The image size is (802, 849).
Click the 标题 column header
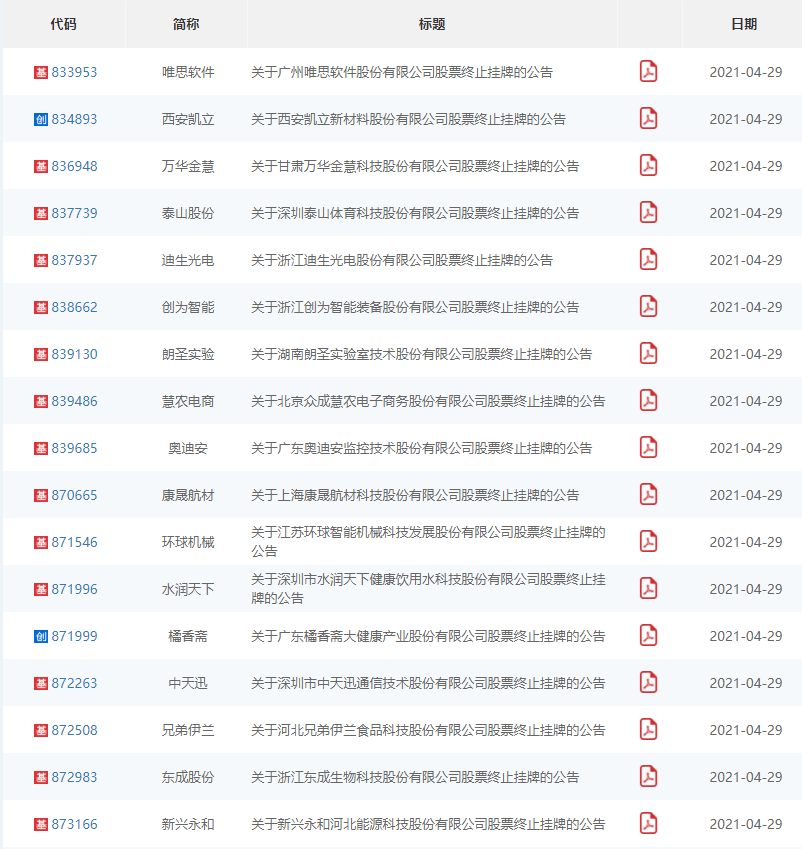[432, 24]
